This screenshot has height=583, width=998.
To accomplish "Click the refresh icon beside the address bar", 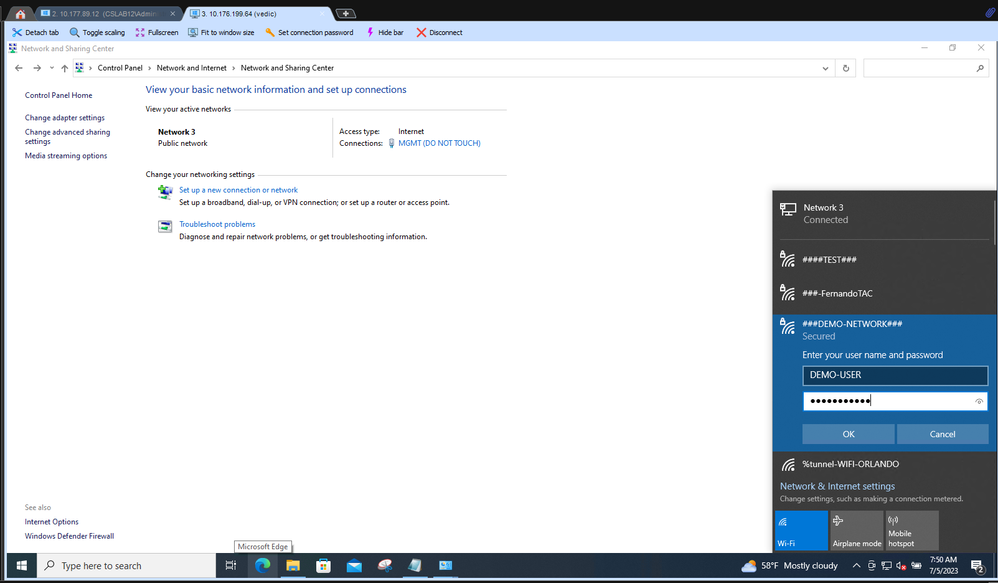I will [x=846, y=68].
